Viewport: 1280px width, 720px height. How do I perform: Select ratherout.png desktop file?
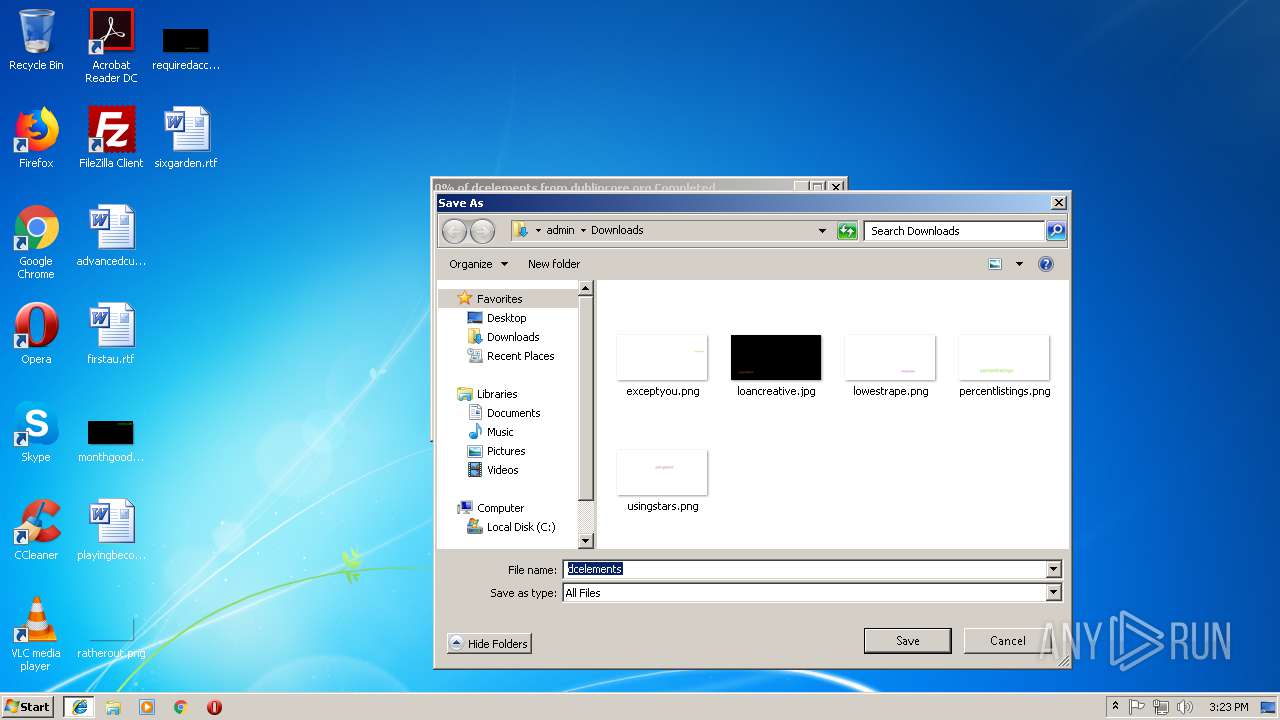111,640
